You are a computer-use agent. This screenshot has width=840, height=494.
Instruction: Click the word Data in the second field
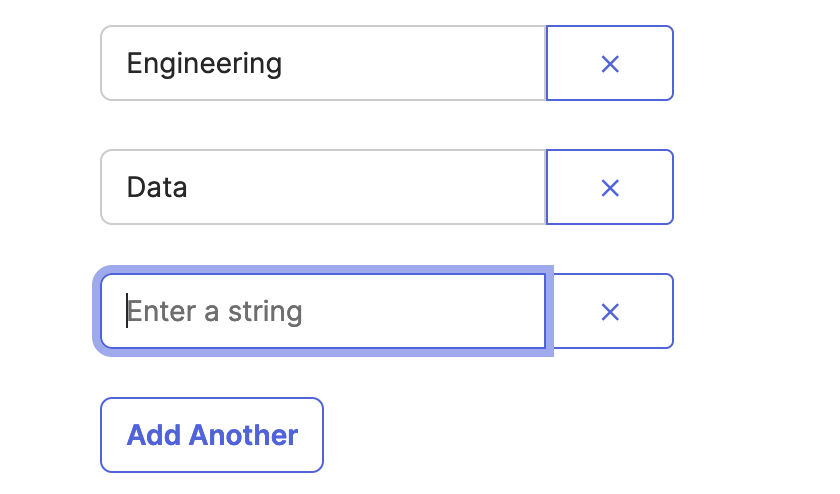point(157,188)
